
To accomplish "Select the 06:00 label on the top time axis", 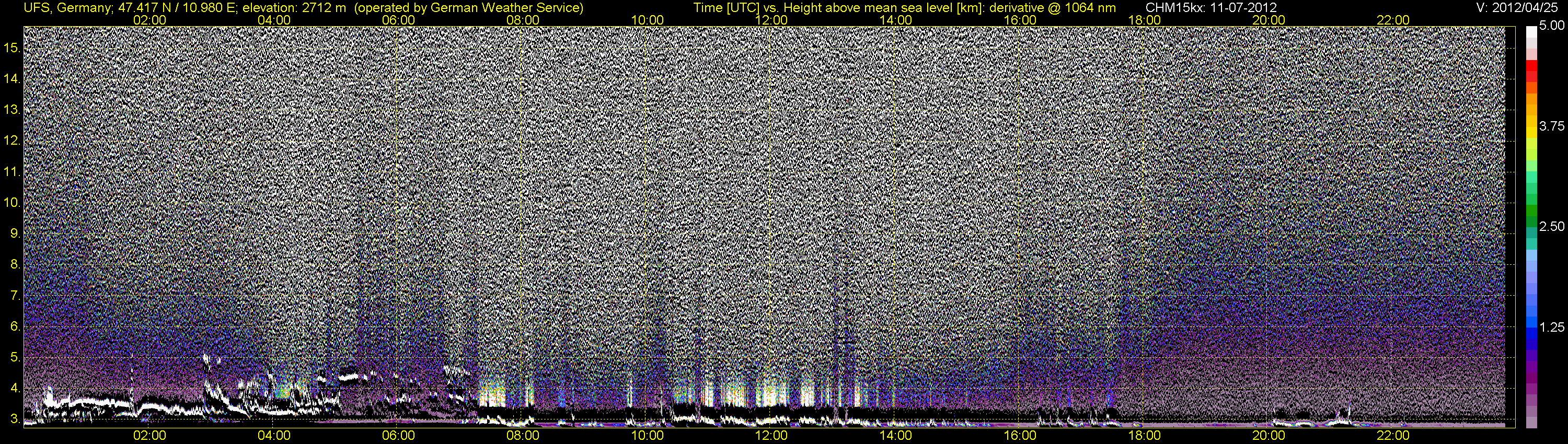I will click(399, 20).
